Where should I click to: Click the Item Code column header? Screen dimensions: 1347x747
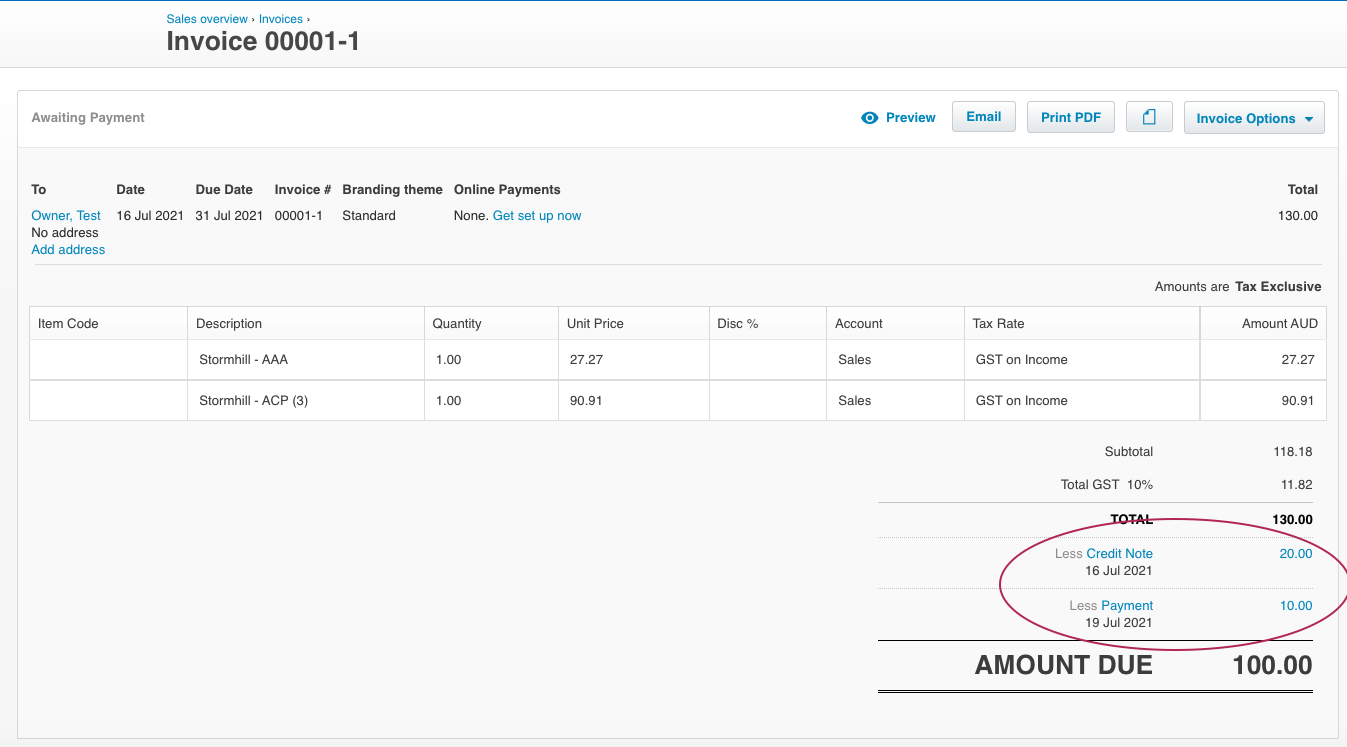click(x=68, y=323)
